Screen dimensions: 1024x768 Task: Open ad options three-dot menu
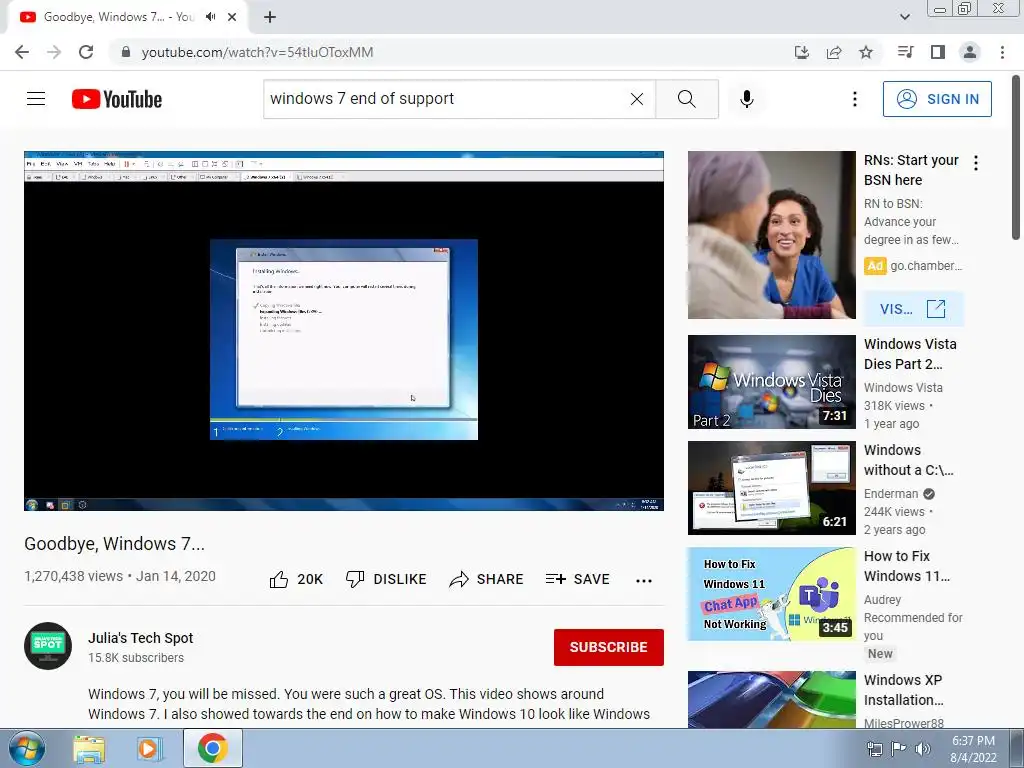click(976, 163)
